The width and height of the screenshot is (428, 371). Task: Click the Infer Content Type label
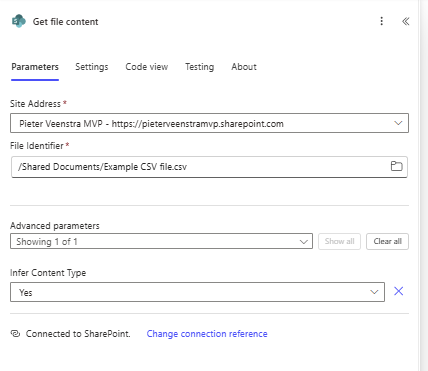[x=48, y=273]
